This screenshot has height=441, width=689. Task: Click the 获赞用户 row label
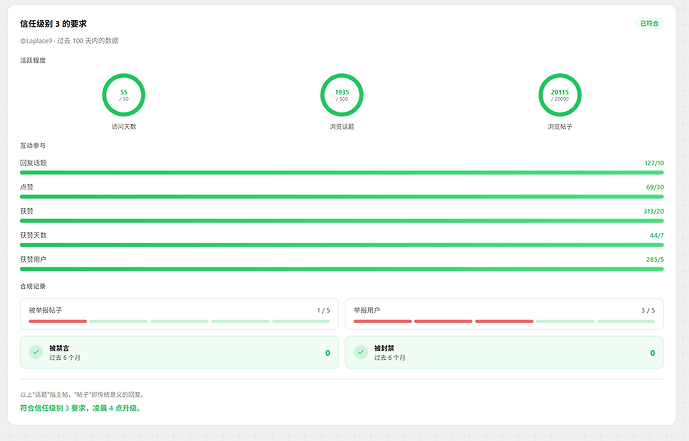[33, 260]
